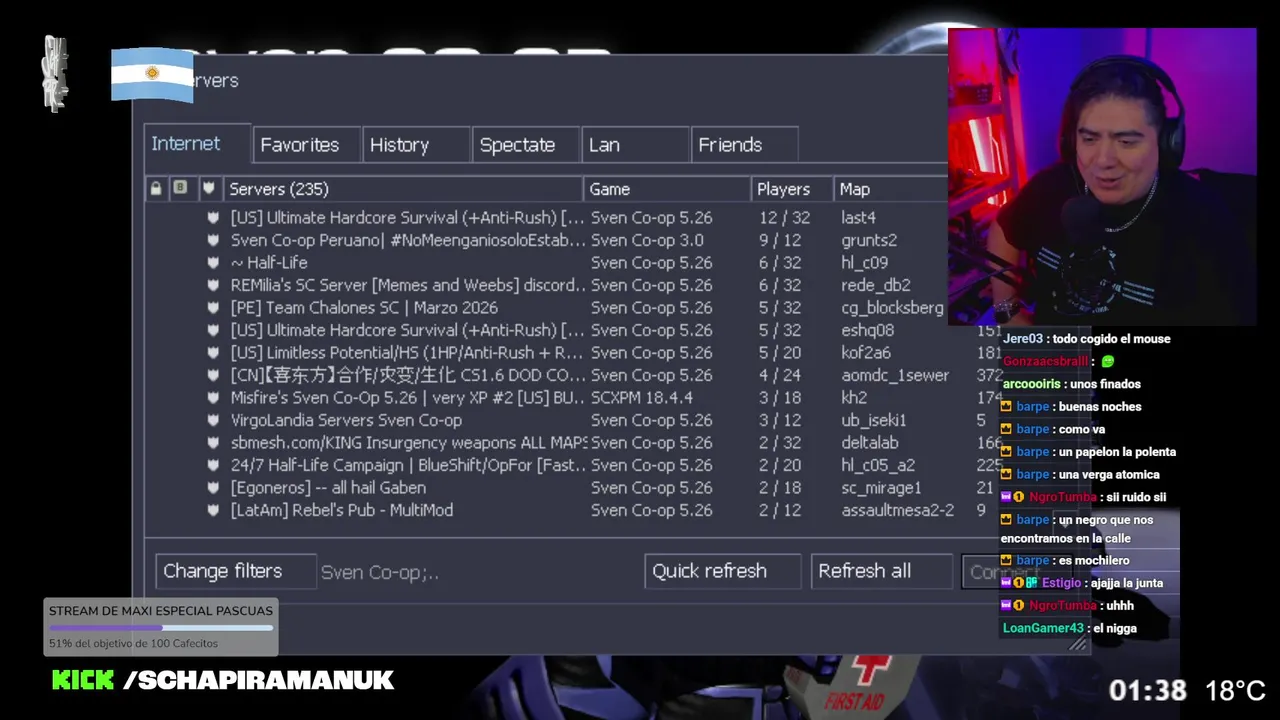
Task: Click the Argentina flag overlay icon
Action: point(152,74)
